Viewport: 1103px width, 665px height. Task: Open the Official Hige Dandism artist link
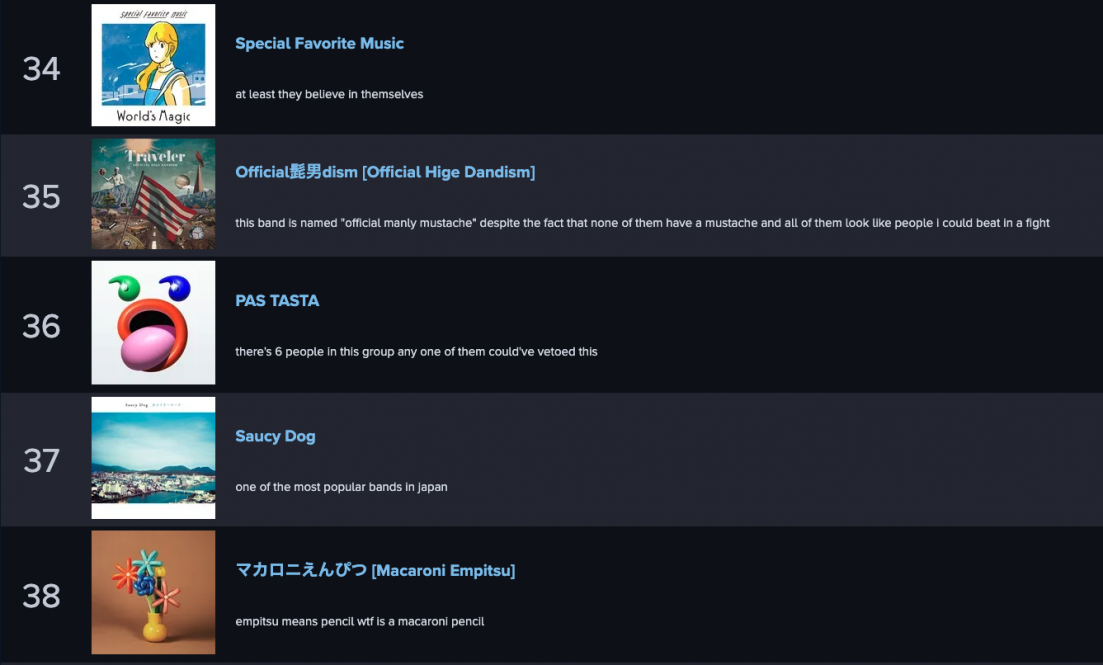385,172
